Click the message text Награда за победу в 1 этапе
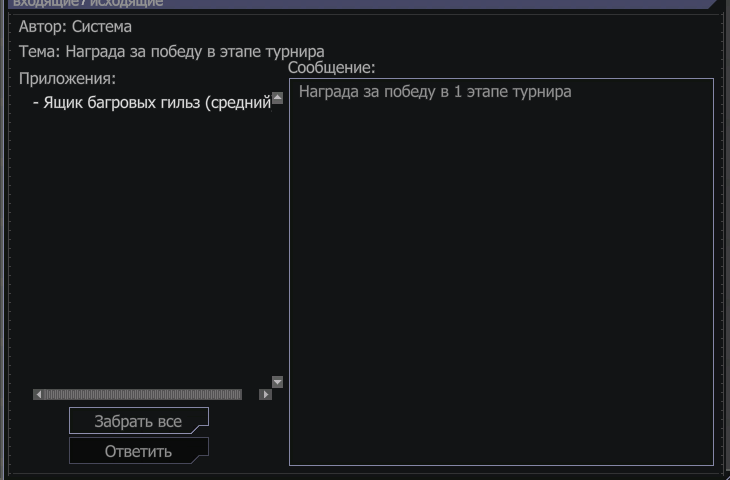 tap(435, 92)
